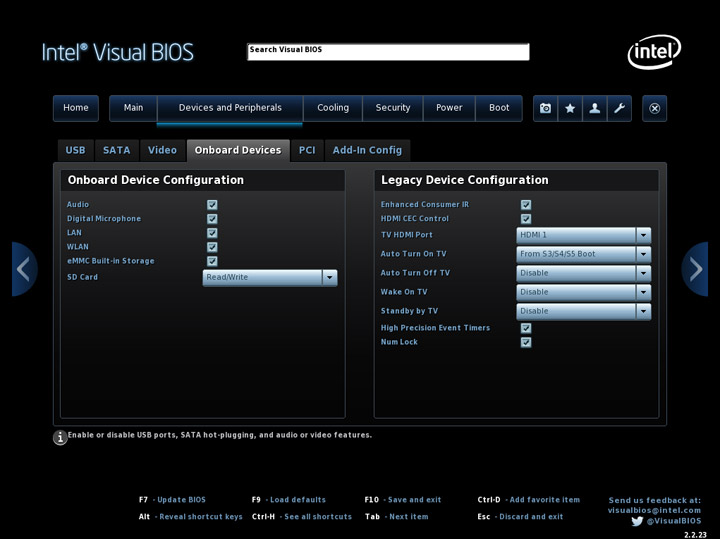Click the Home button
Viewport: 720px width, 539px height.
76,108
